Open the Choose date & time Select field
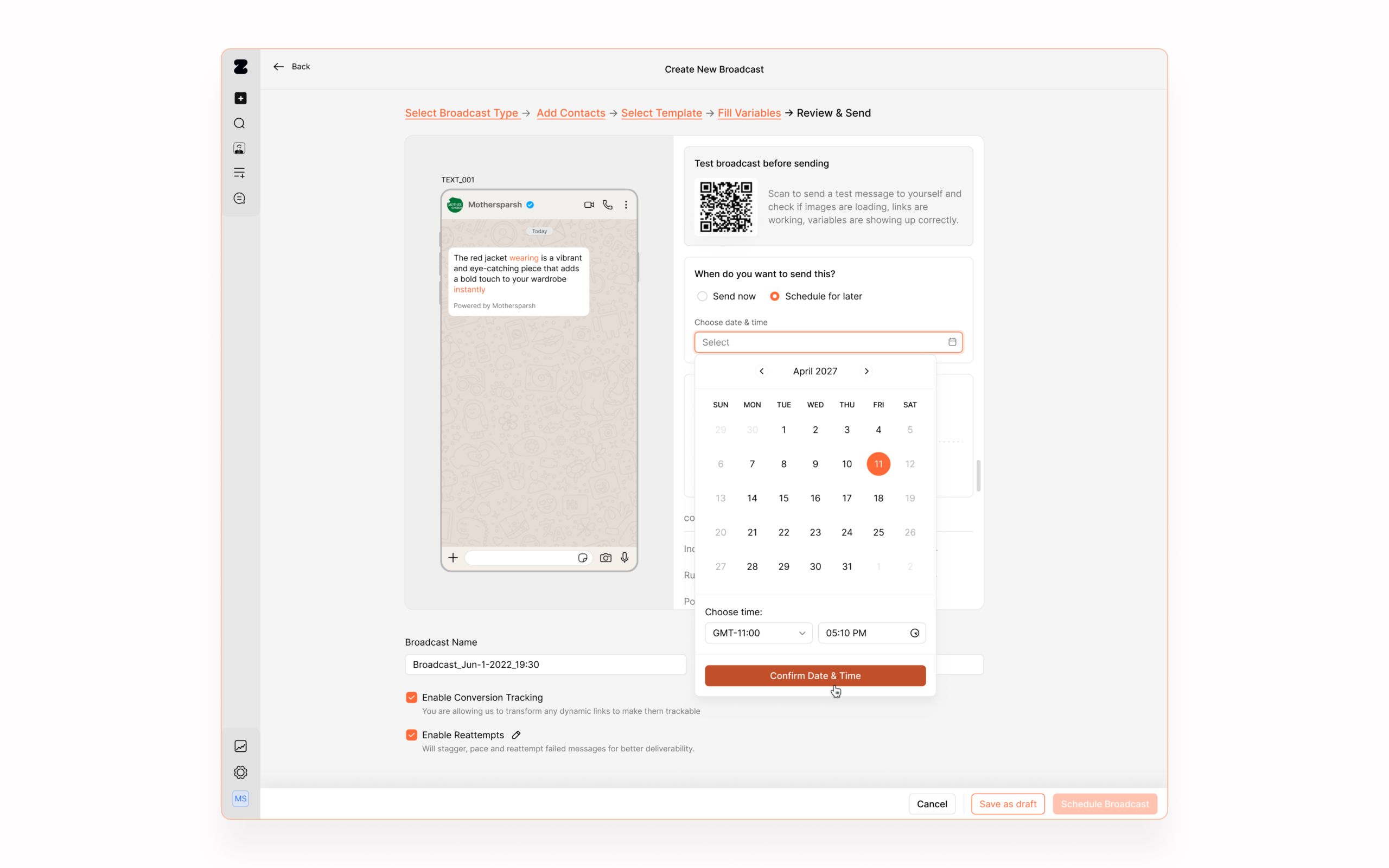This screenshot has width=1389, height=868. coord(828,342)
